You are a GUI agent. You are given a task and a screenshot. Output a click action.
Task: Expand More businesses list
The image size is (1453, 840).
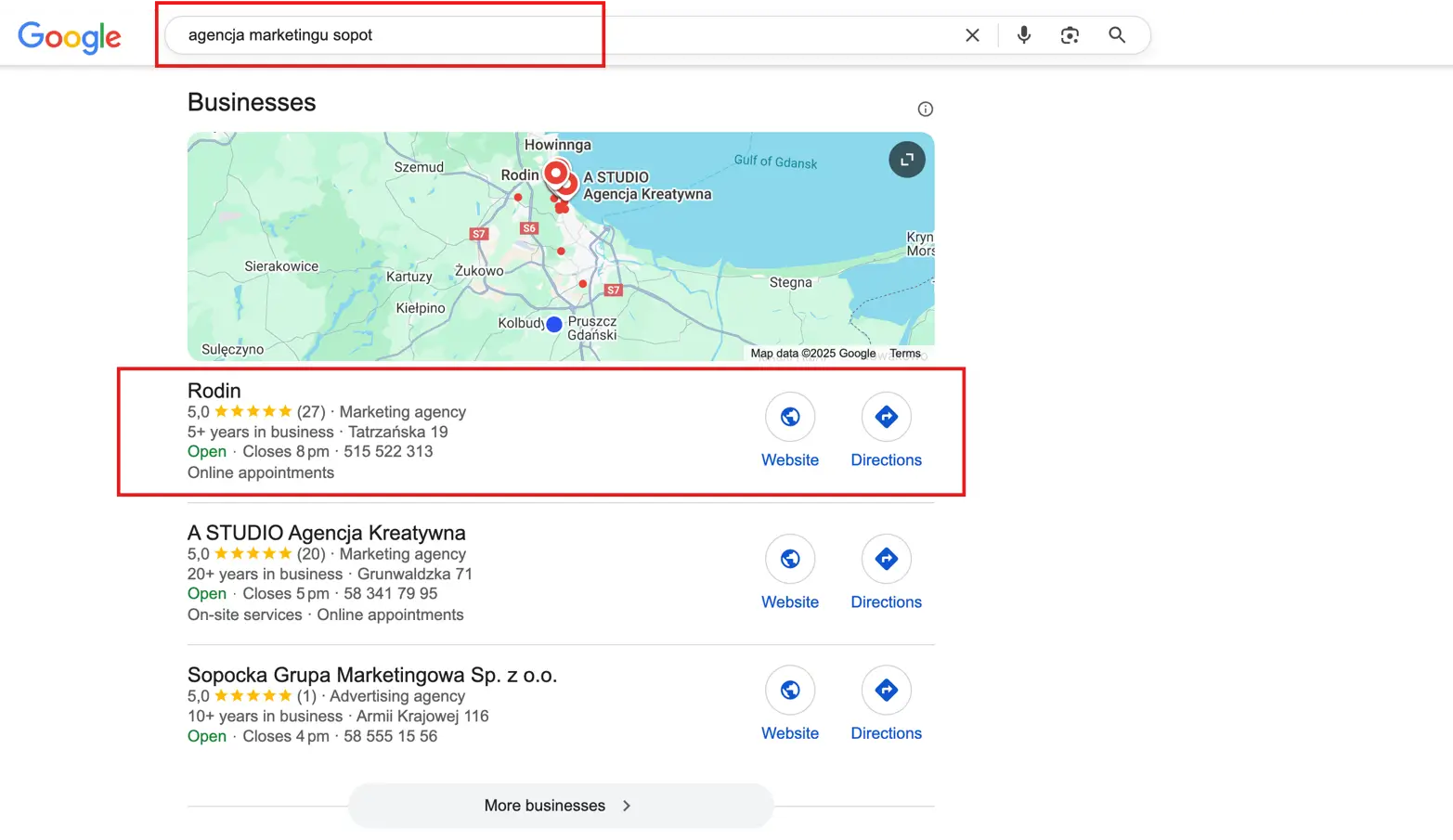click(560, 806)
